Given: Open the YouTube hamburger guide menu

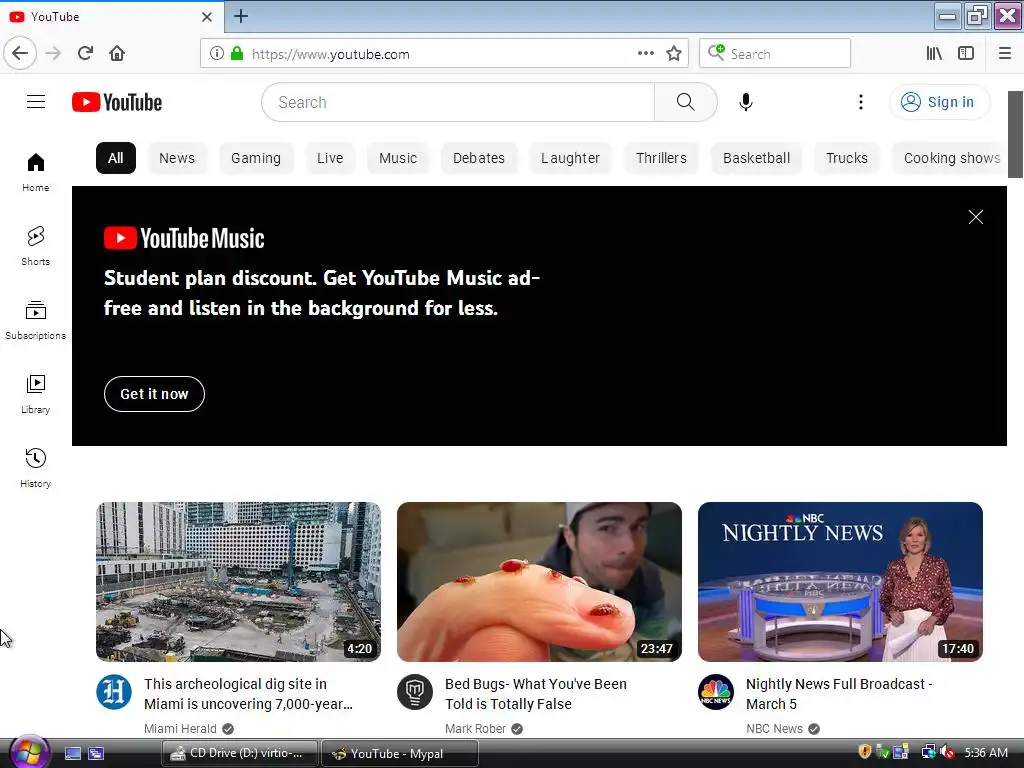Looking at the screenshot, I should [36, 102].
